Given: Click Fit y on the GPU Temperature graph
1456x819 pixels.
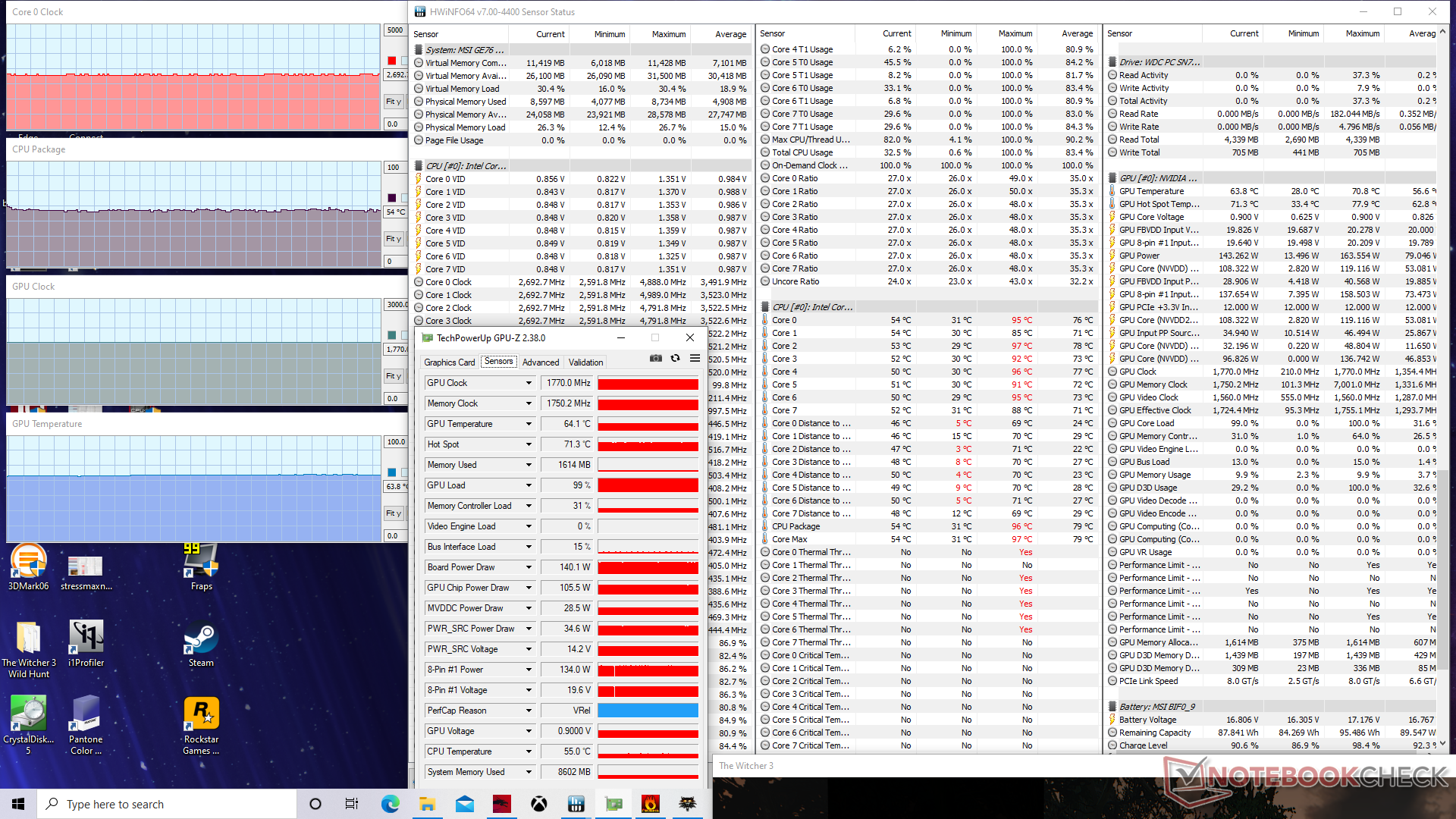Looking at the screenshot, I should click(x=394, y=513).
